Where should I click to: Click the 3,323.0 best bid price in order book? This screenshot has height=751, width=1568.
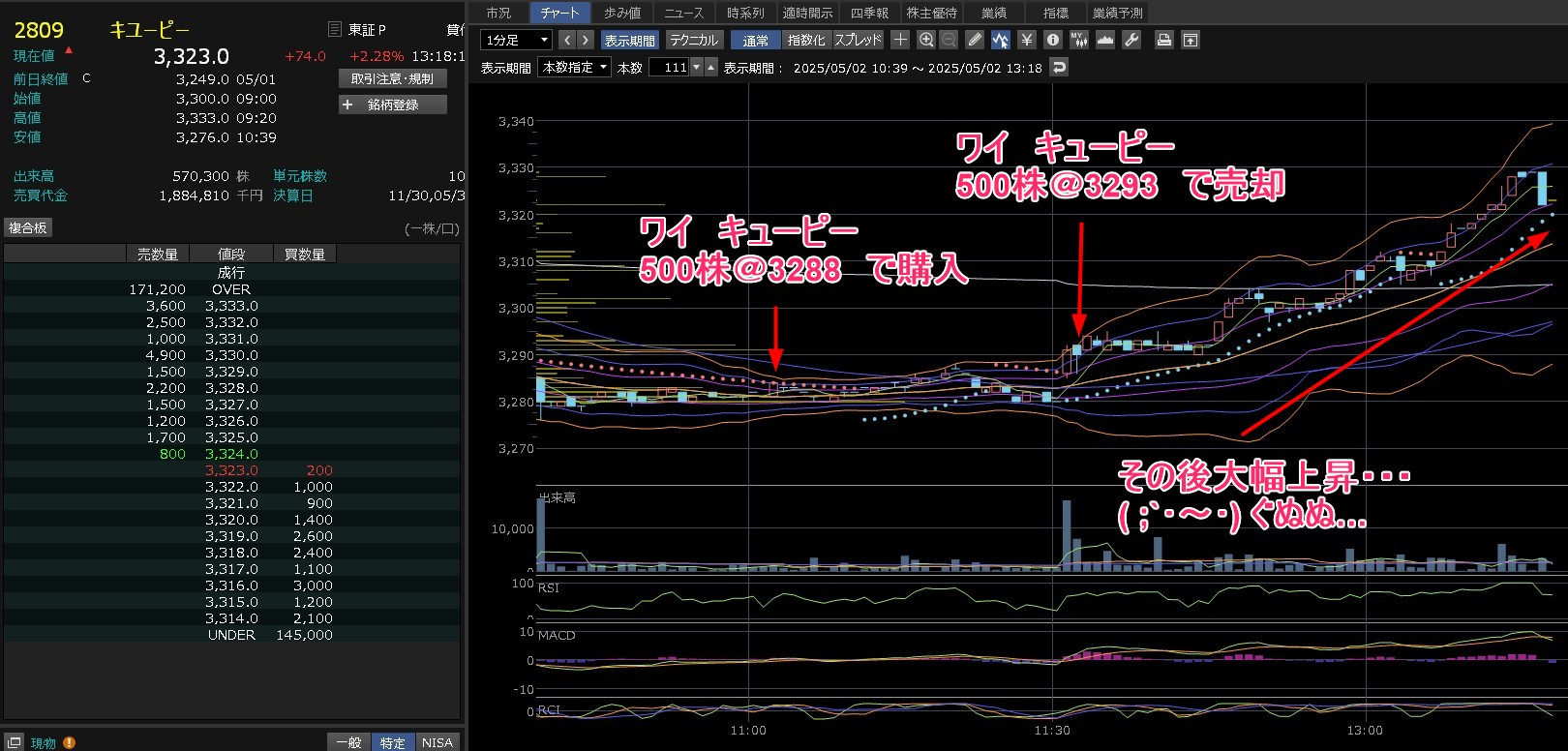click(x=231, y=470)
